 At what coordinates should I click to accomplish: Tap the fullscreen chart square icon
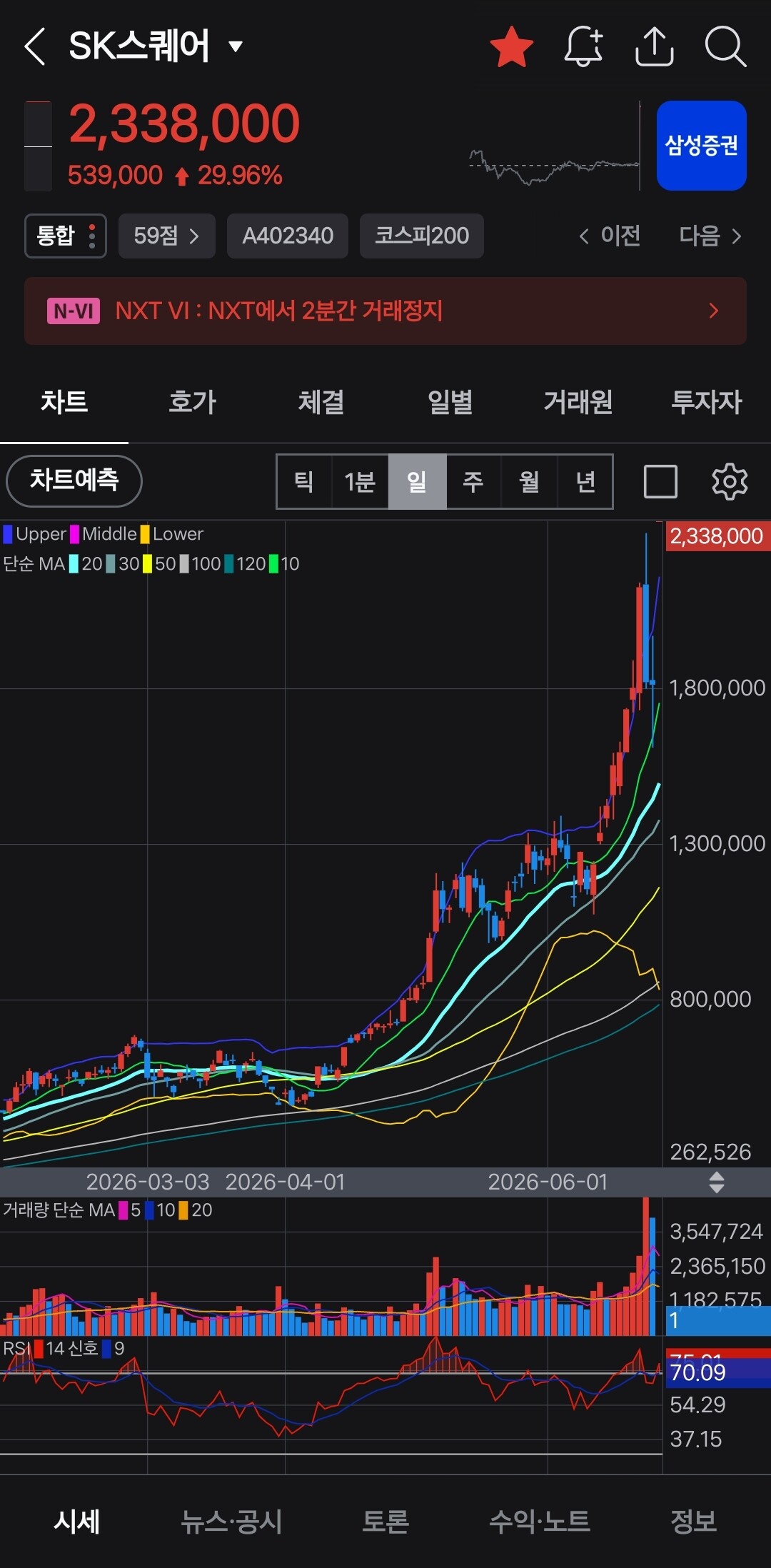pyautogui.click(x=660, y=481)
